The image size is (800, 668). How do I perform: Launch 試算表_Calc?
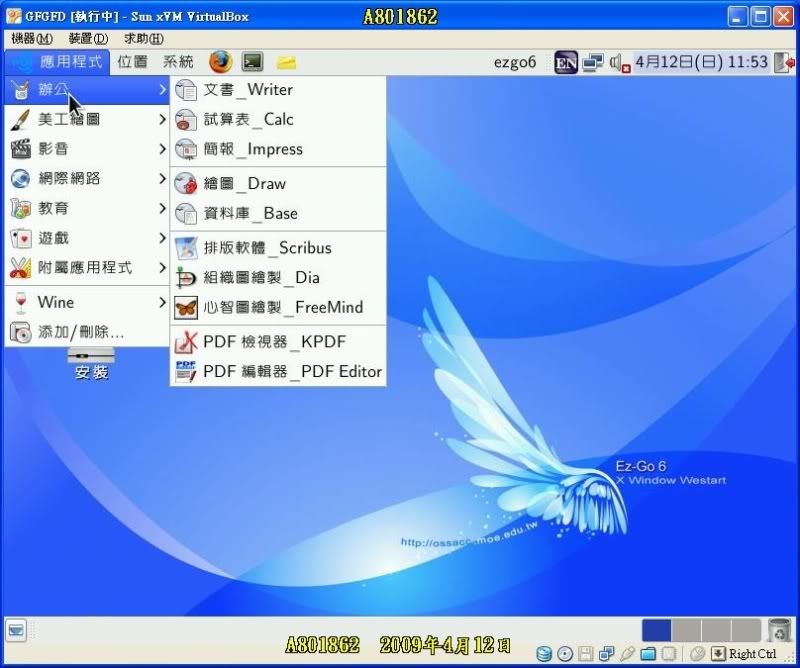pos(278,119)
